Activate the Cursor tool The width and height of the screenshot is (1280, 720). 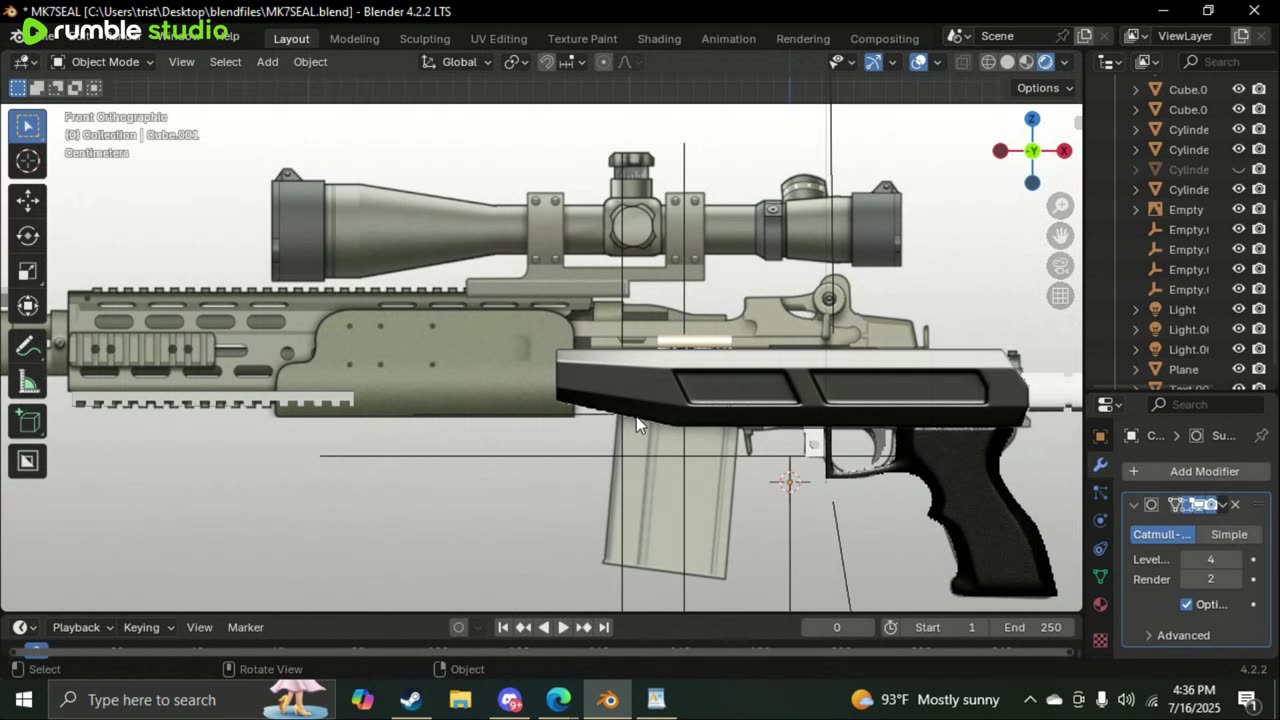coord(27,161)
